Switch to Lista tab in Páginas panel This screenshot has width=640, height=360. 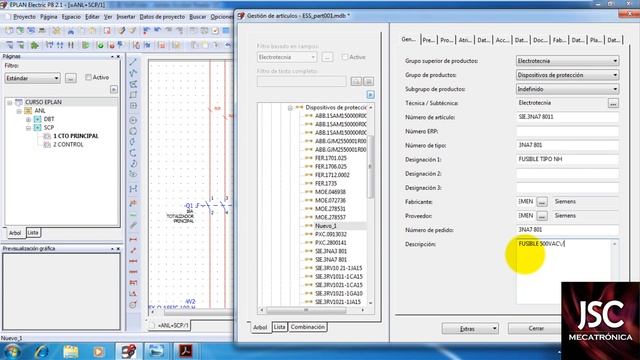[33, 233]
